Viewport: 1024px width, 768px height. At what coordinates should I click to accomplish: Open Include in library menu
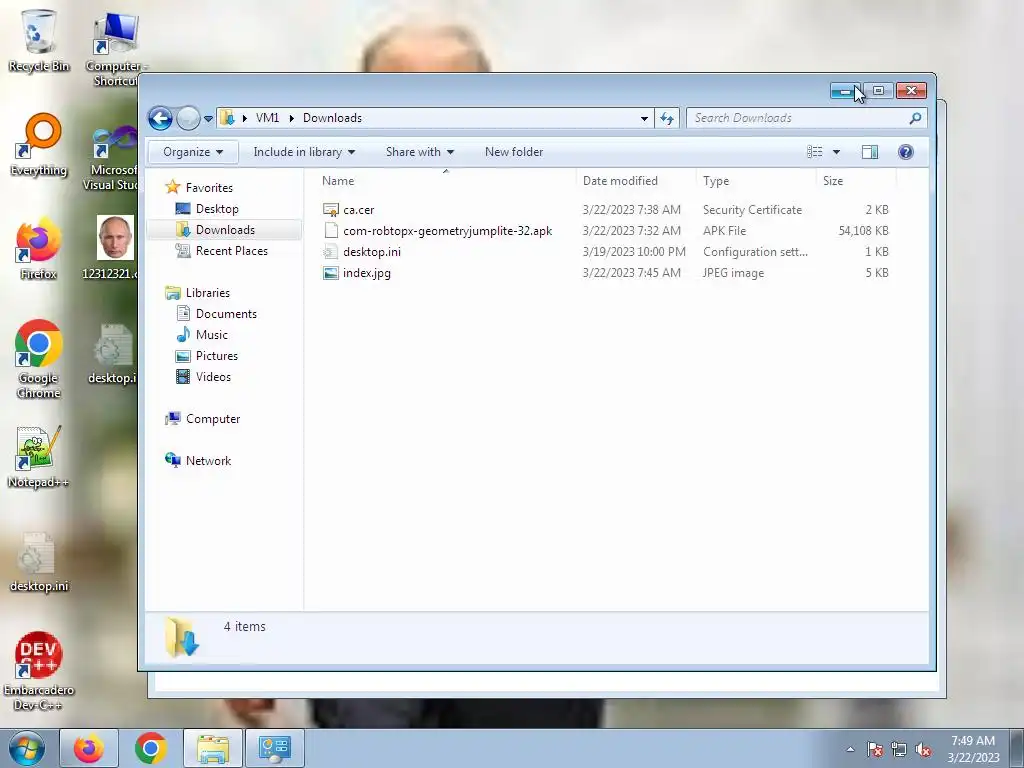304,152
